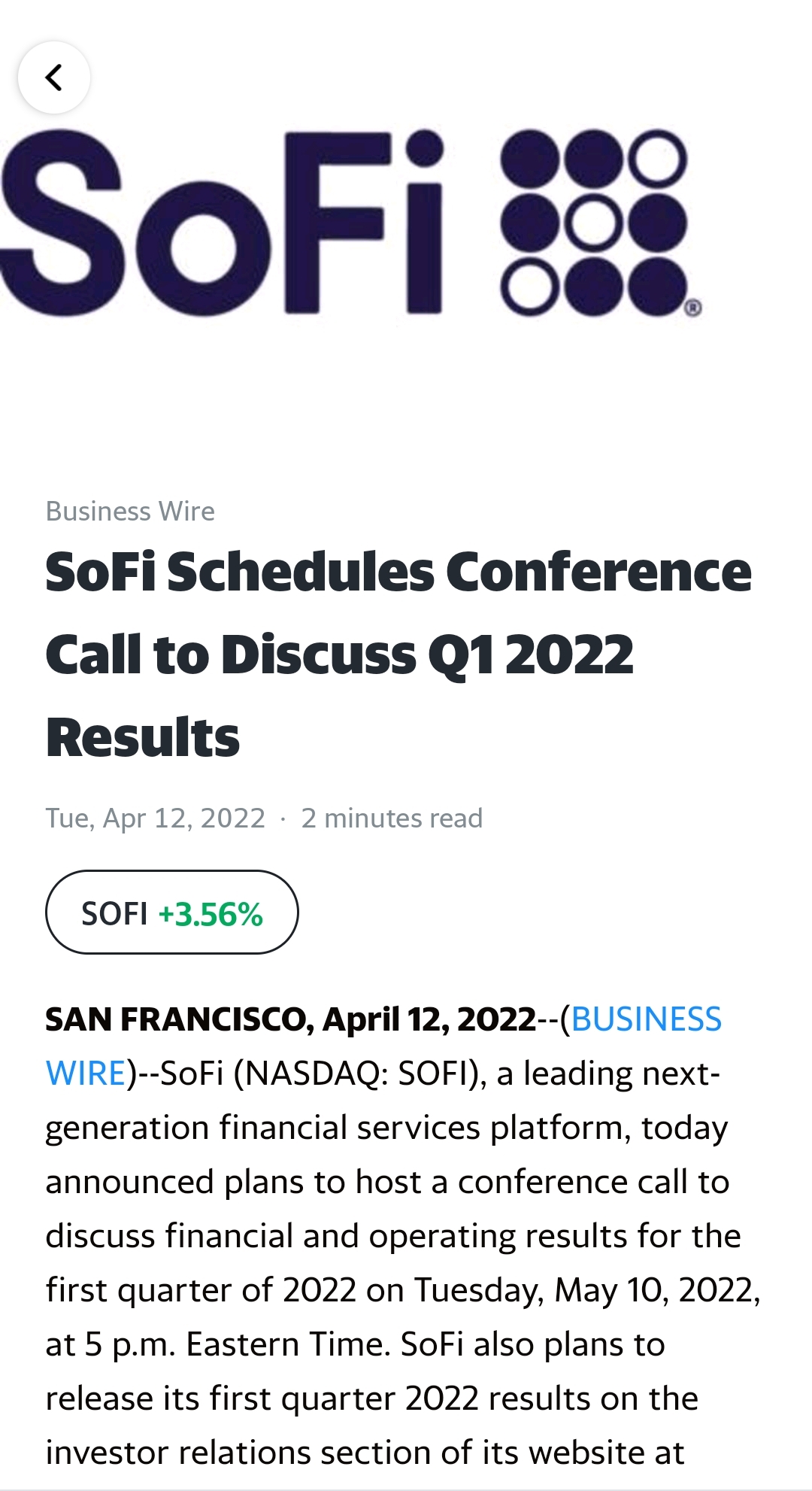This screenshot has height=1491, width=812.
Task: Tap the SoFi dots grid emblem
Action: (x=594, y=223)
